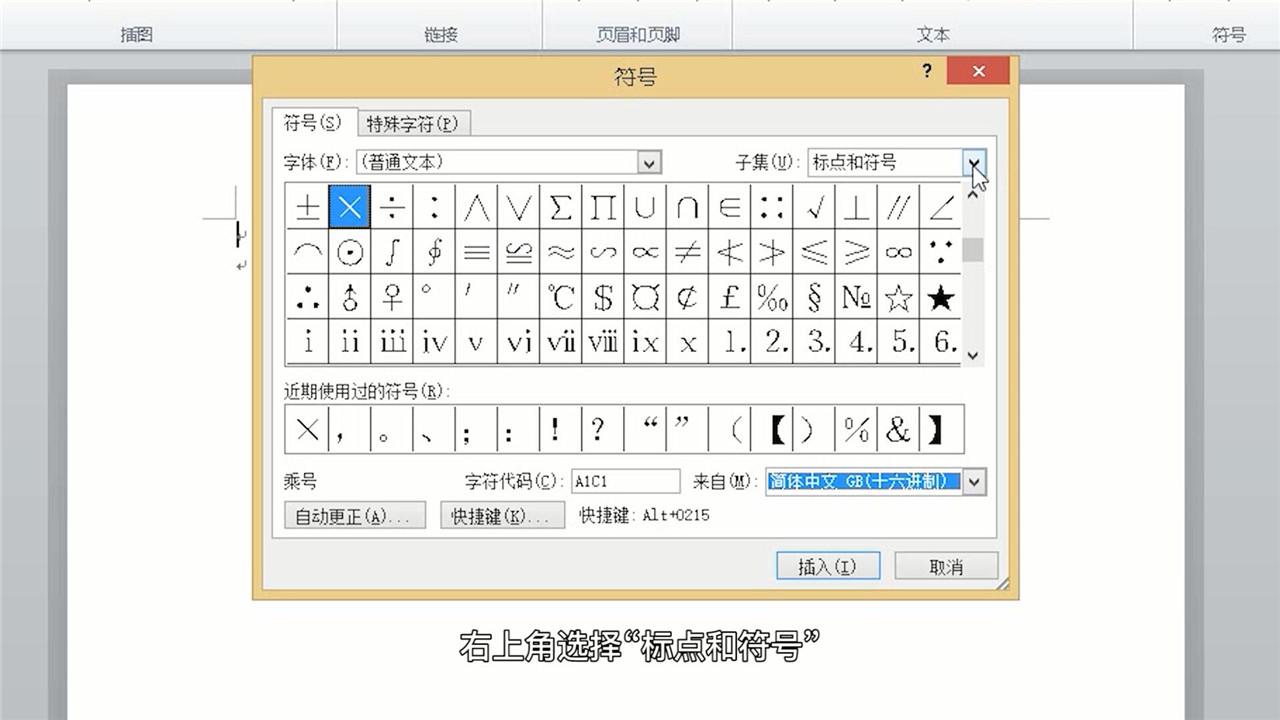This screenshot has width=1280, height=720.
Task: Select the element-of ∈ symbol
Action: [x=730, y=207]
